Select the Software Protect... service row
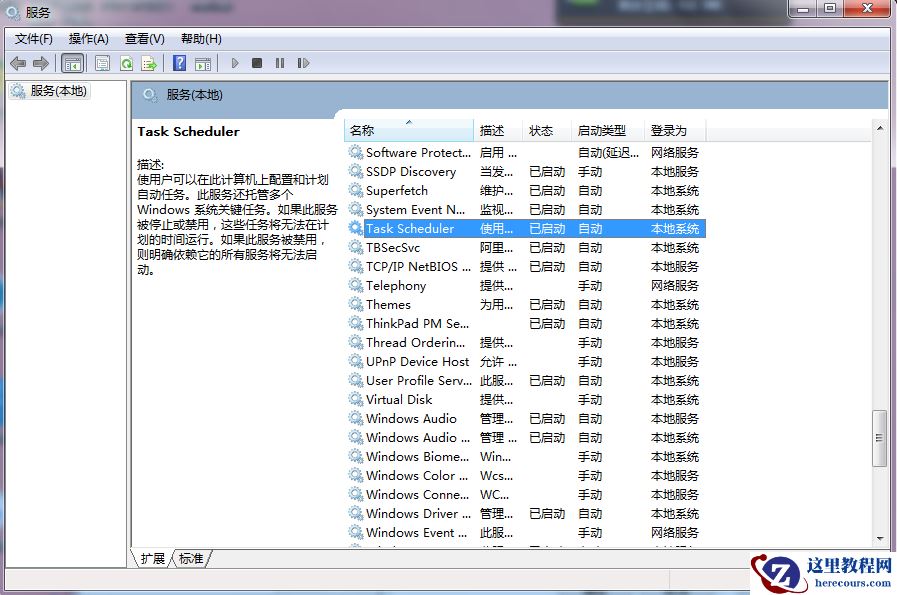The width and height of the screenshot is (897, 595). [x=526, y=153]
